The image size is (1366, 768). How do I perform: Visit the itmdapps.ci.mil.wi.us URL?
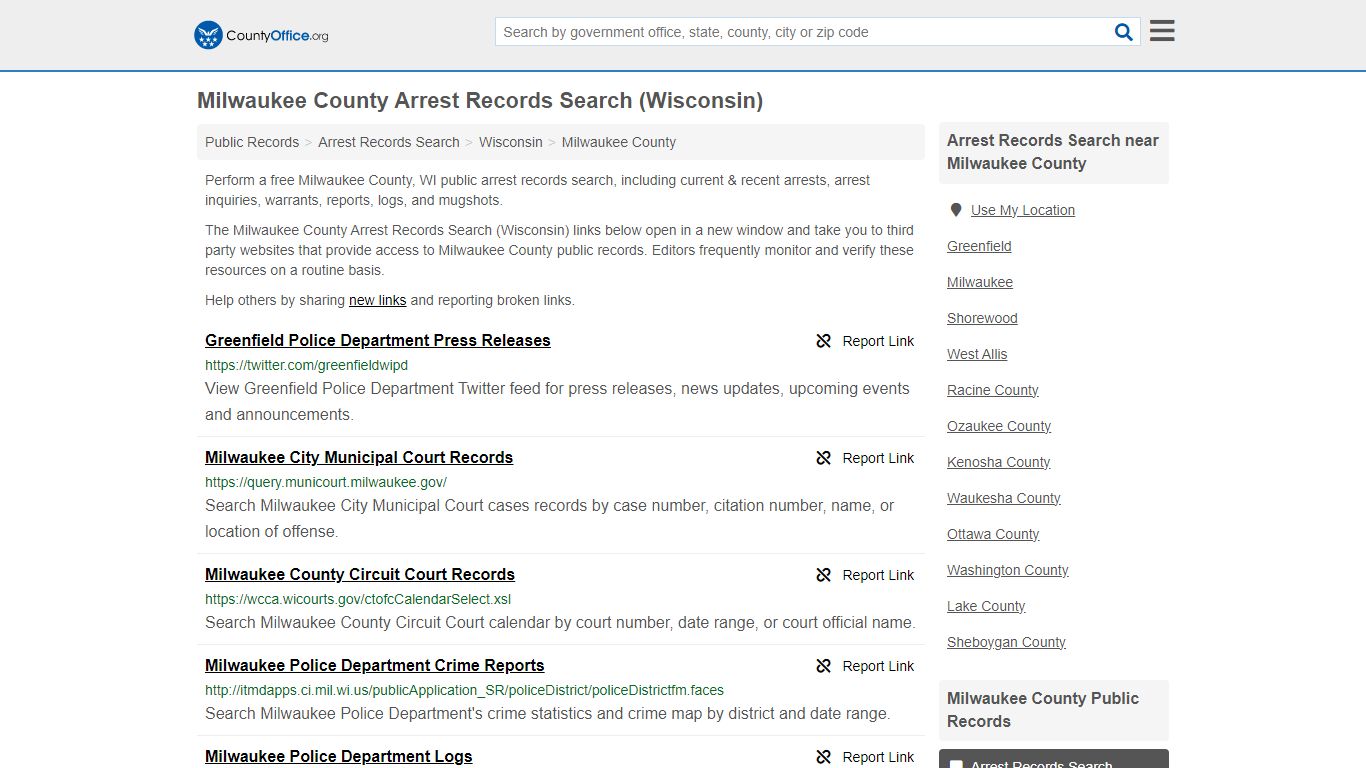point(465,690)
